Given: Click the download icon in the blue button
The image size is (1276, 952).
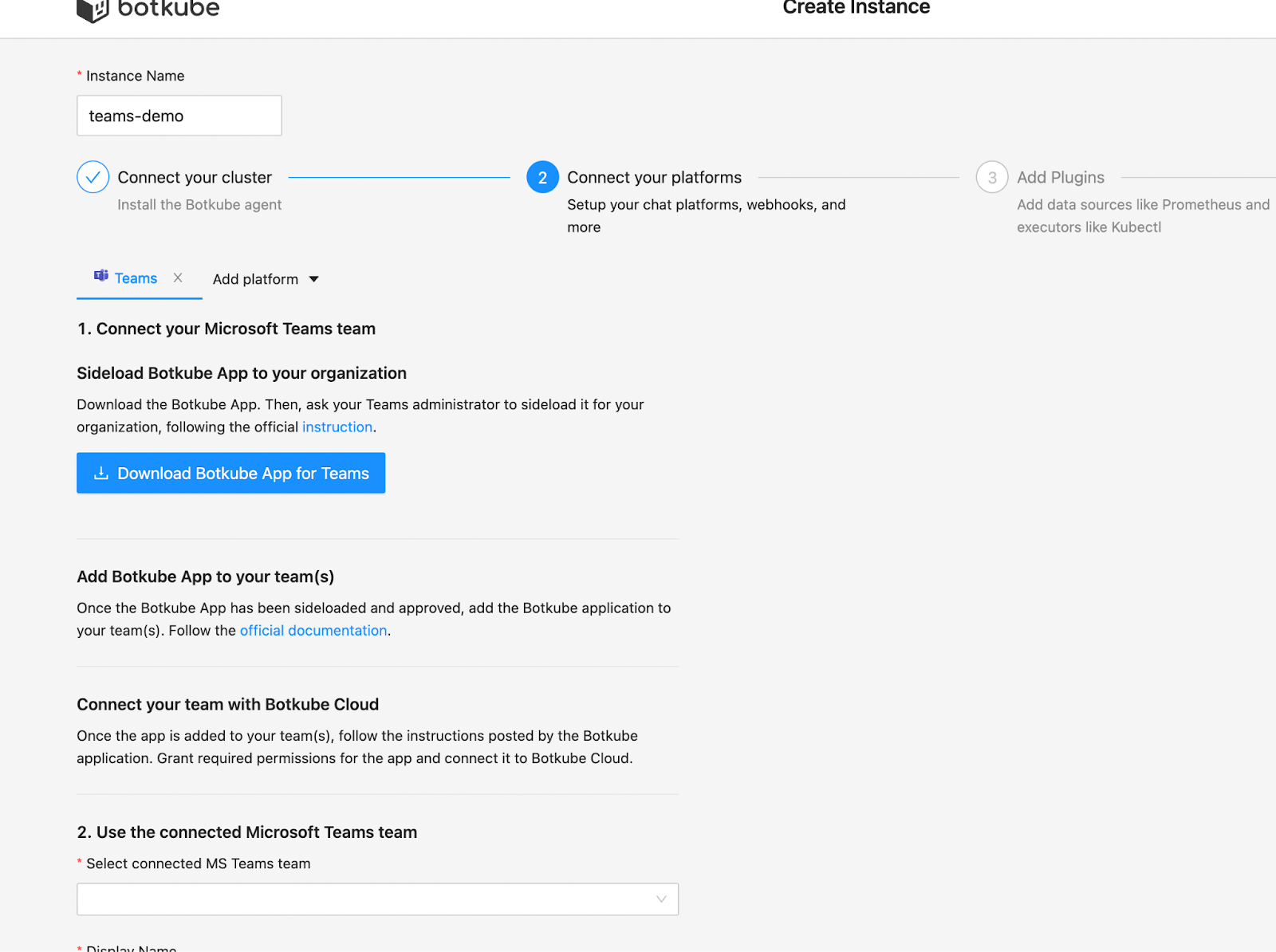Looking at the screenshot, I should [100, 473].
